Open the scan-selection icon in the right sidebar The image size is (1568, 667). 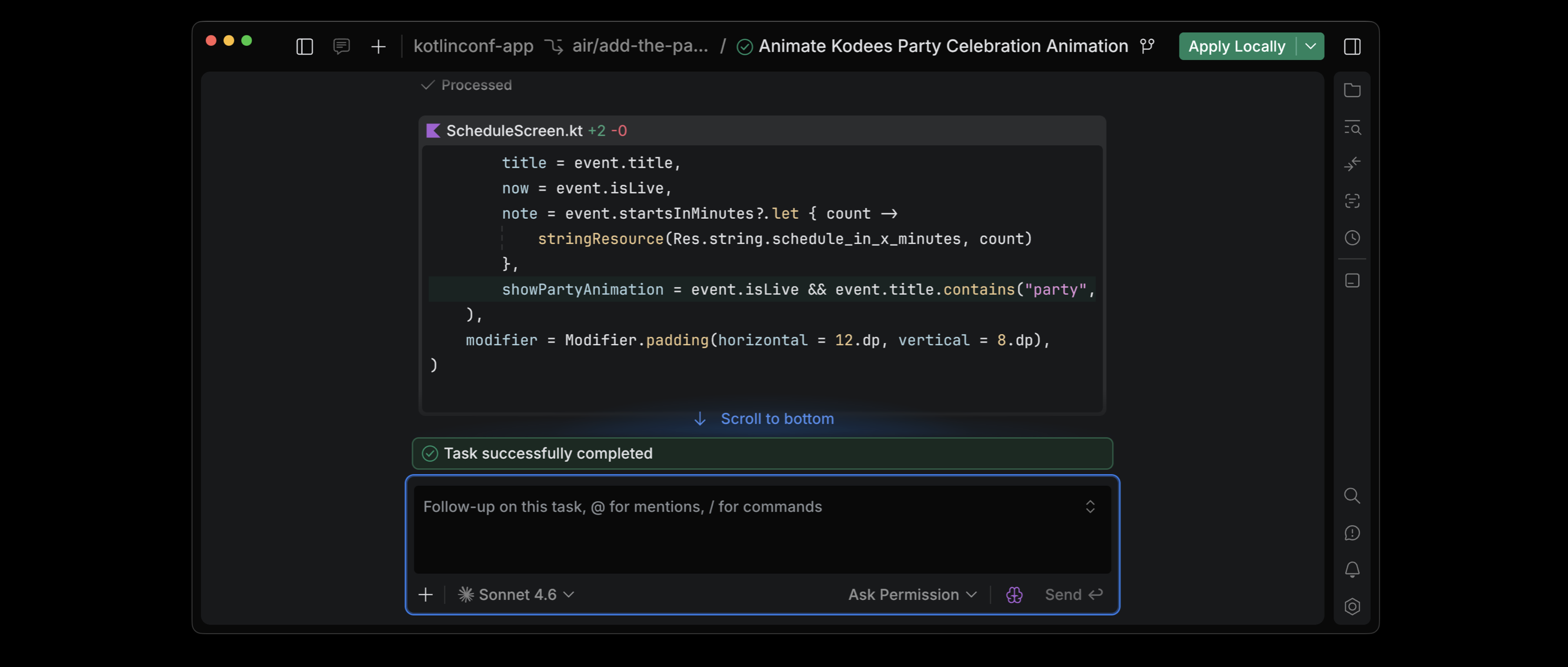[1352, 201]
